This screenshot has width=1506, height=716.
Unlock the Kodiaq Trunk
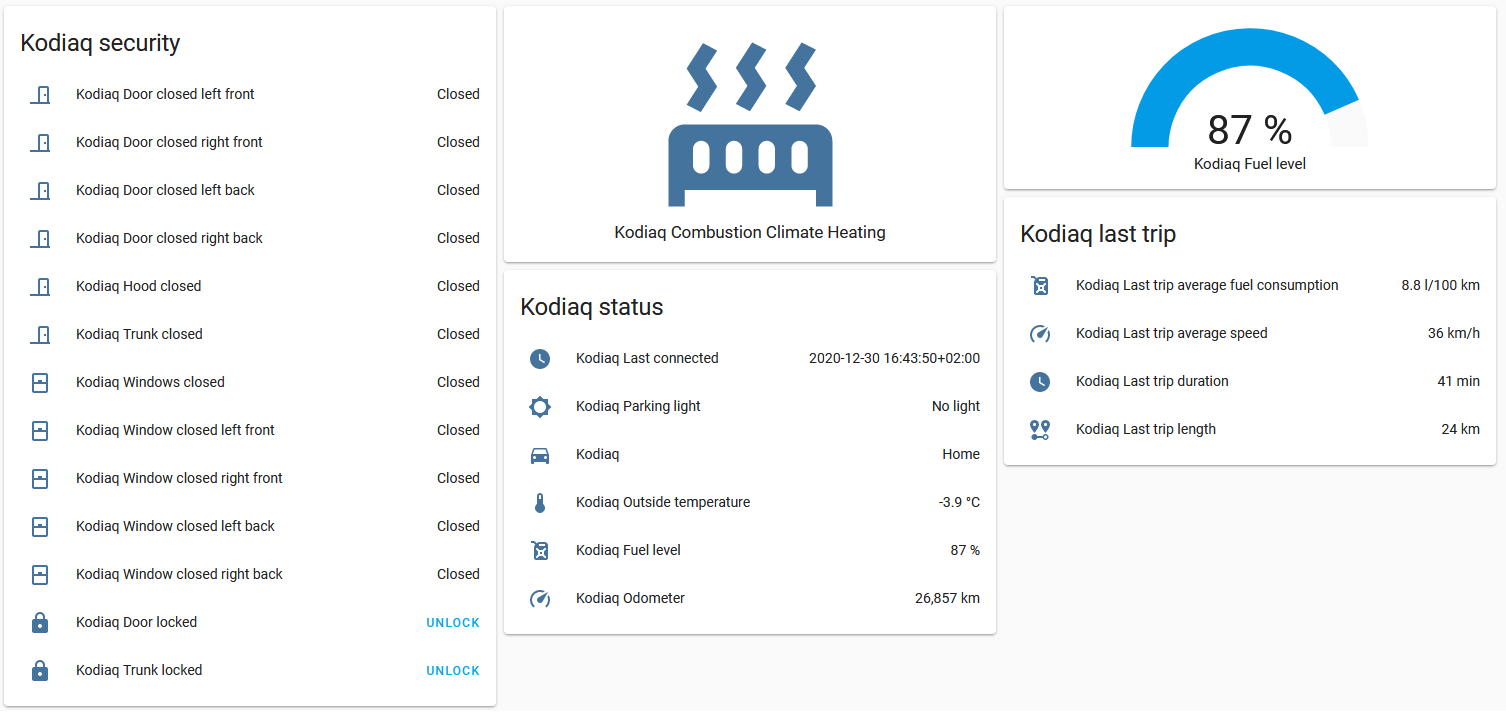(x=453, y=671)
